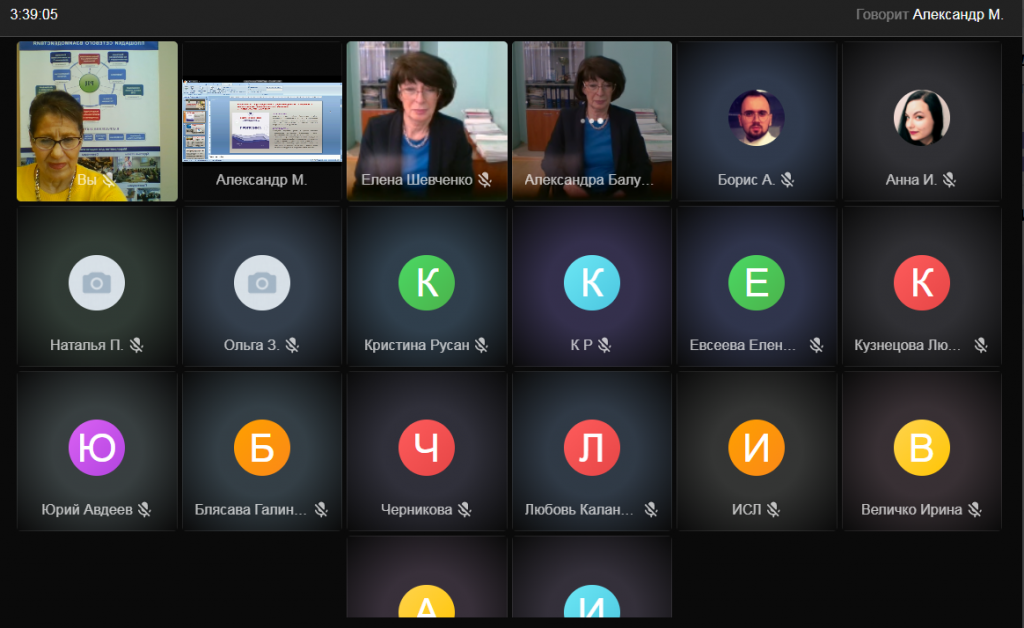
Task: Click the muted mic icon next to Ольга З.
Action: 292,345
